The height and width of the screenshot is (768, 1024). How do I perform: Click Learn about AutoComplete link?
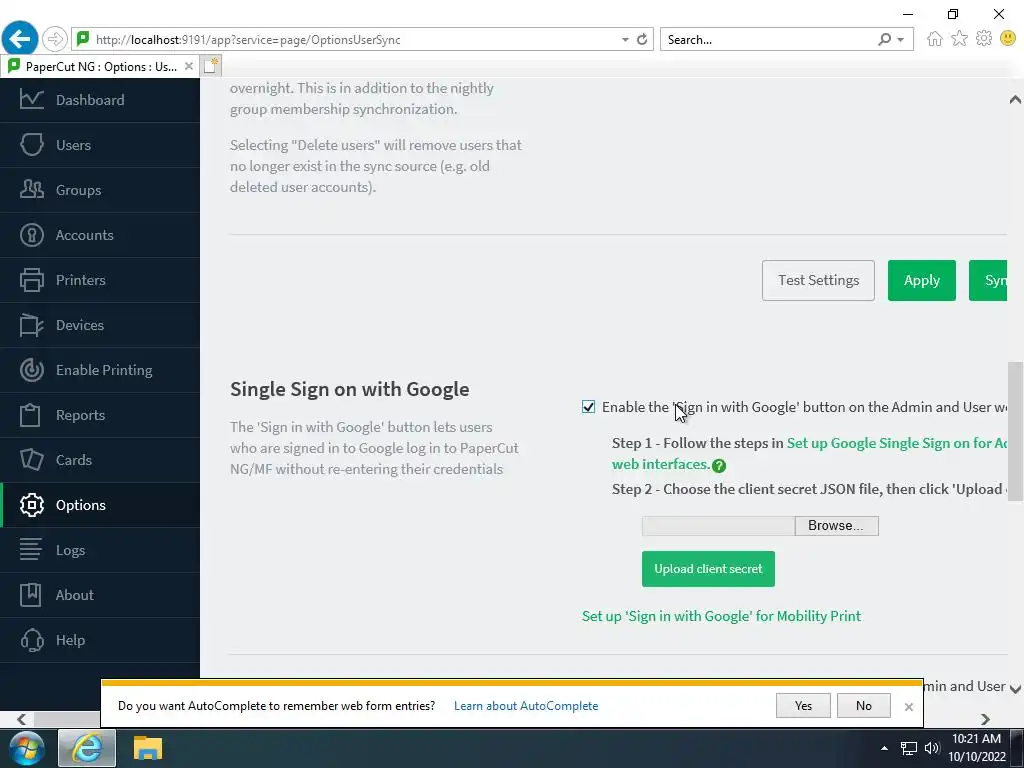(x=526, y=706)
